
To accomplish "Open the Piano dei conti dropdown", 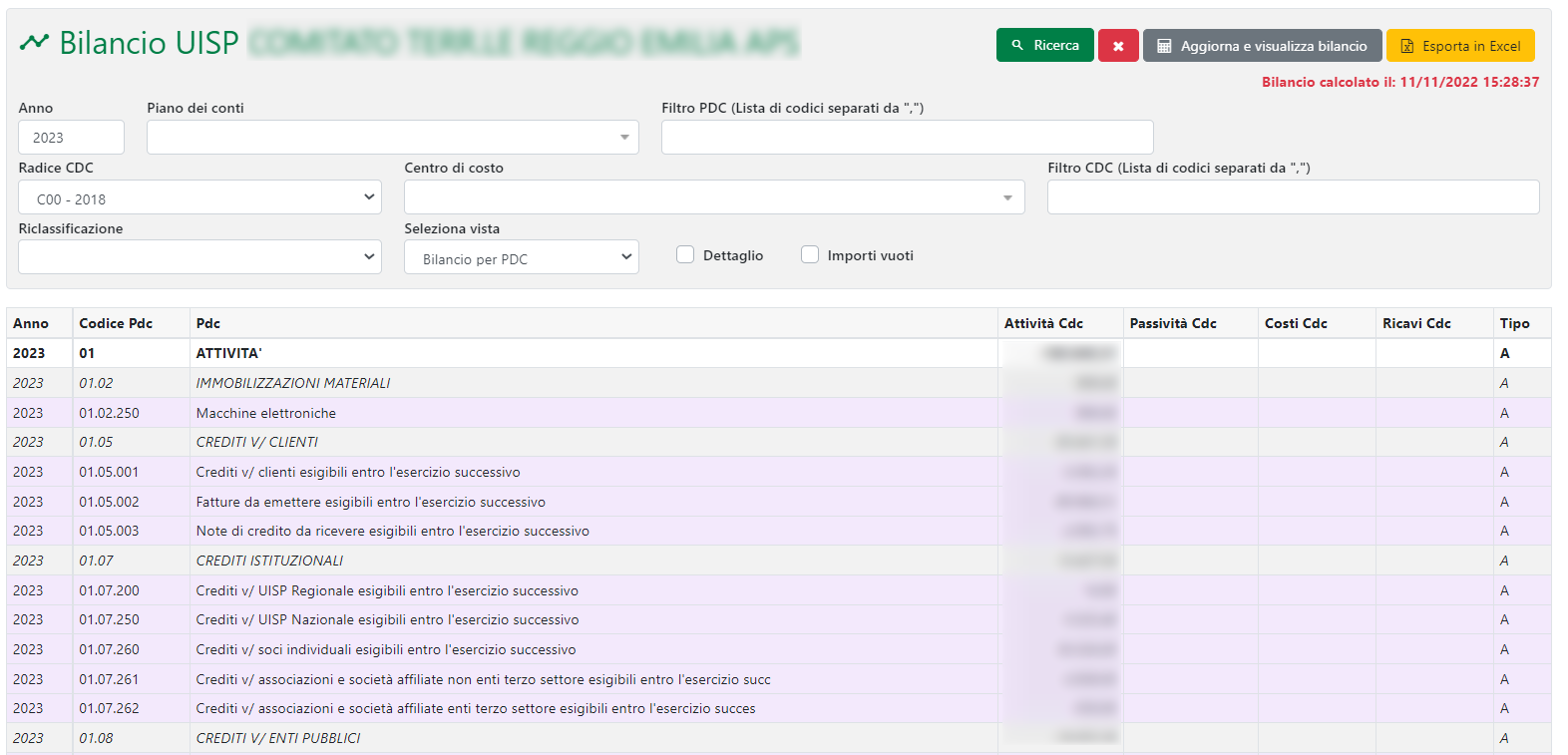I will [392, 138].
